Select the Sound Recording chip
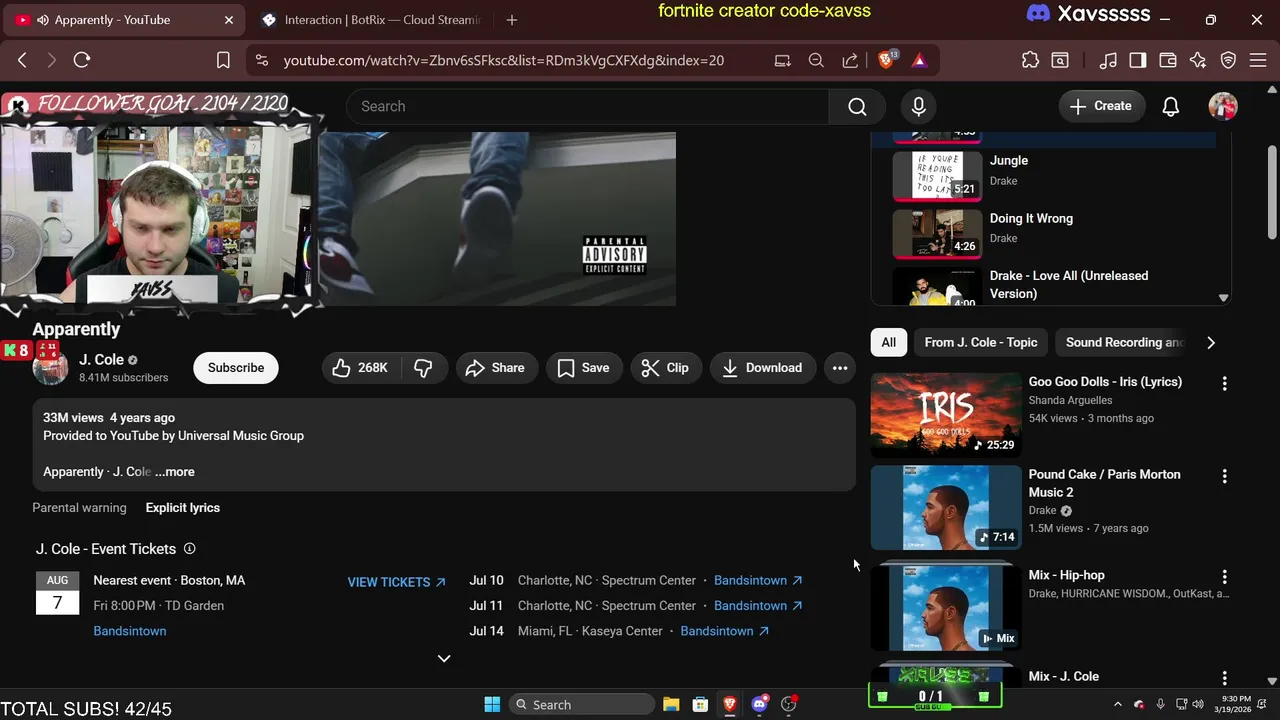The height and width of the screenshot is (720, 1280). [1124, 342]
